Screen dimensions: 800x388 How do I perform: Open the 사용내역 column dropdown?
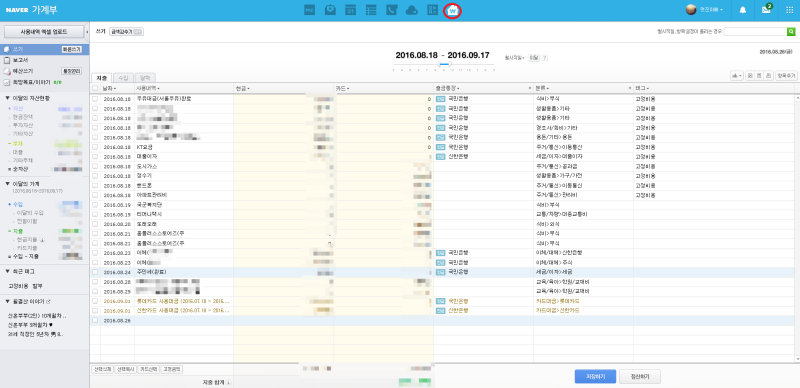tap(158, 89)
